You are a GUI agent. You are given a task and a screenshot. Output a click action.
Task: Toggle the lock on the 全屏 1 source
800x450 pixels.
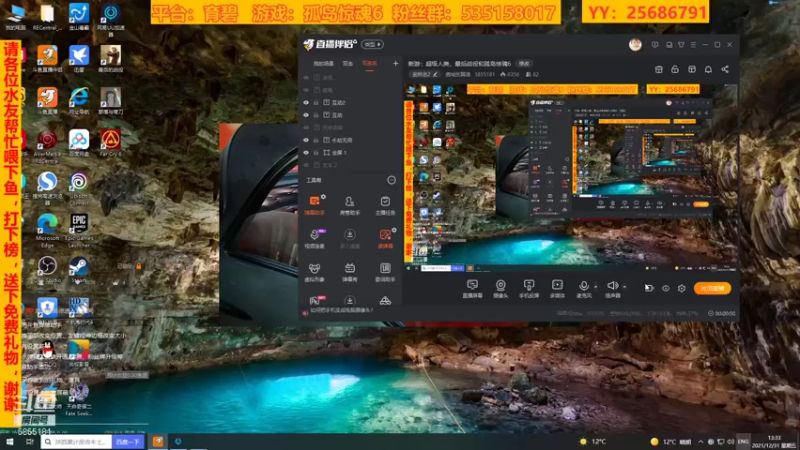pyautogui.click(x=316, y=153)
